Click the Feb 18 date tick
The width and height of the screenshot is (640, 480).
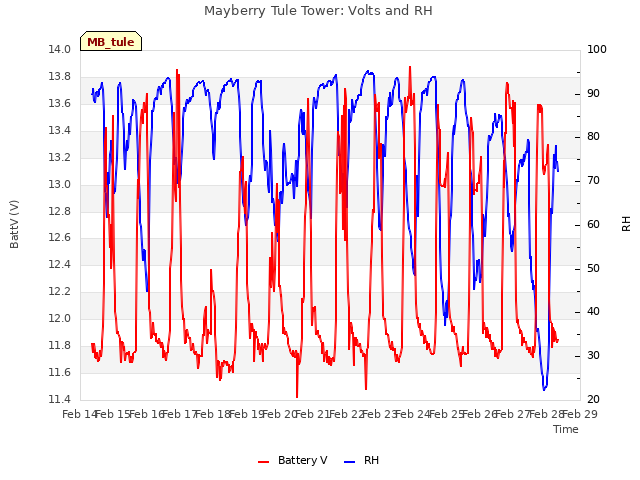[x=212, y=414]
